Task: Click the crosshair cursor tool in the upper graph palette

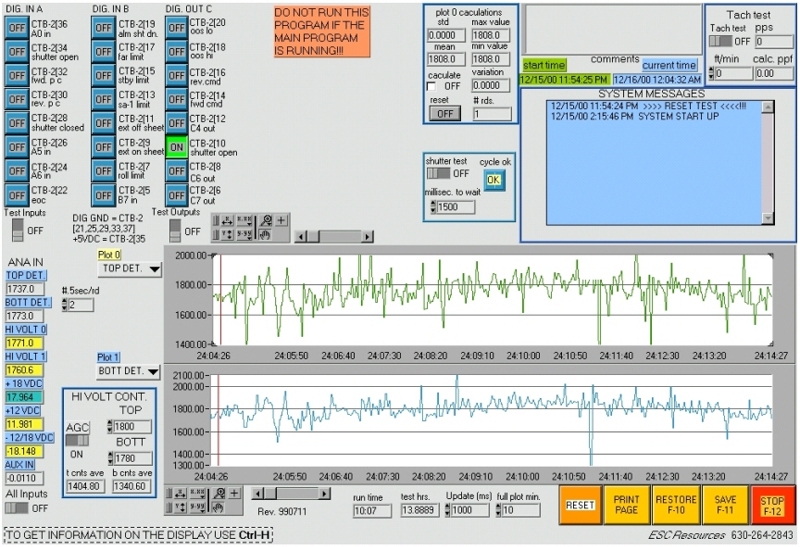Action: click(281, 220)
